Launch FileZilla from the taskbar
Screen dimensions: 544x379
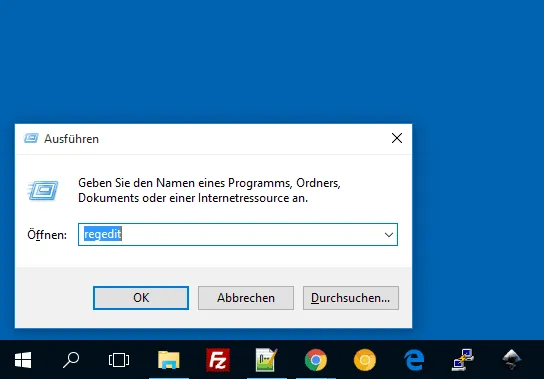[x=218, y=360]
